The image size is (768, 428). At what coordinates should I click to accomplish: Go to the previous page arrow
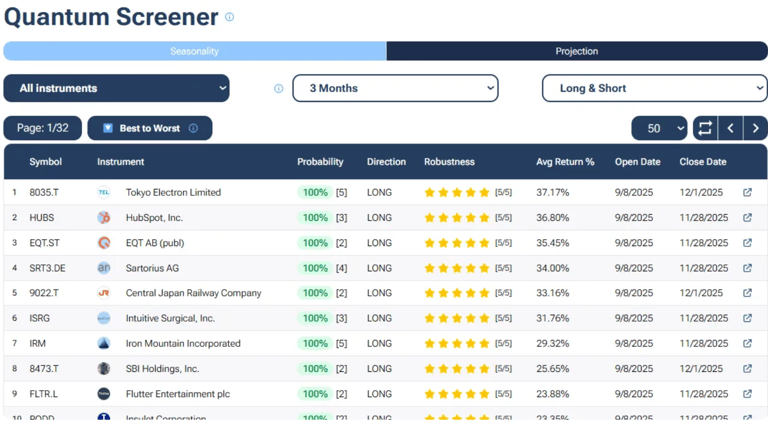730,128
